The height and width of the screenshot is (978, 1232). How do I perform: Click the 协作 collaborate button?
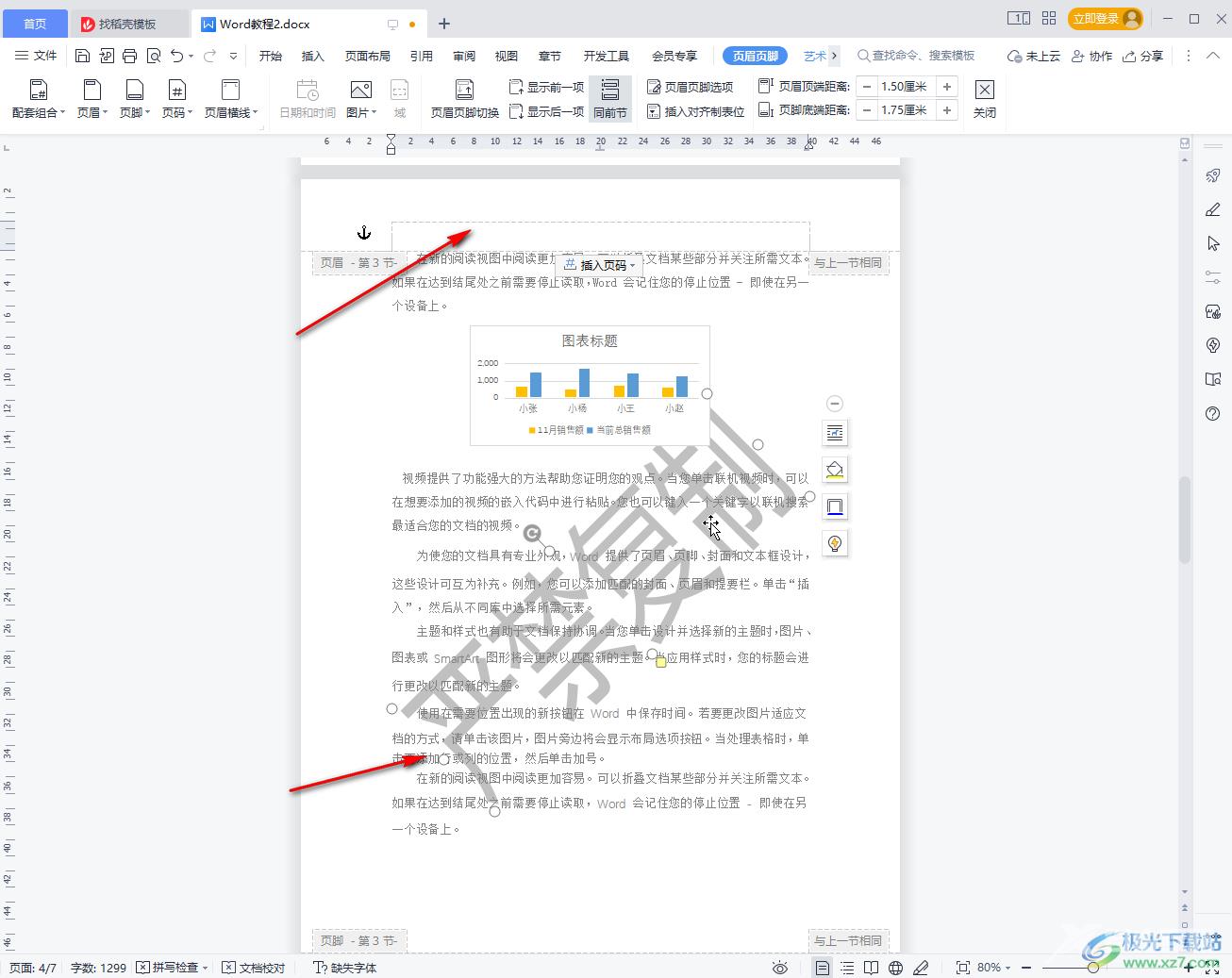point(1092,56)
